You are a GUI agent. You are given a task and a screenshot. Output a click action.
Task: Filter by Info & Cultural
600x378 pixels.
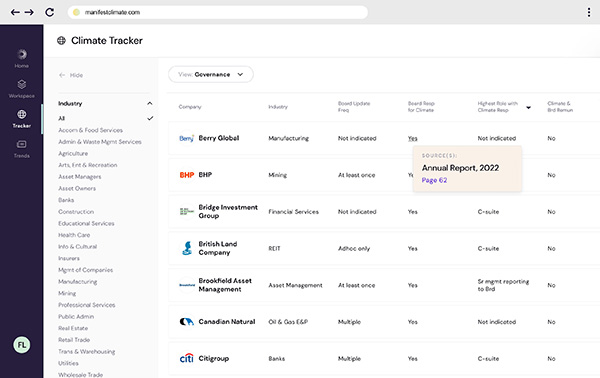[x=77, y=247]
